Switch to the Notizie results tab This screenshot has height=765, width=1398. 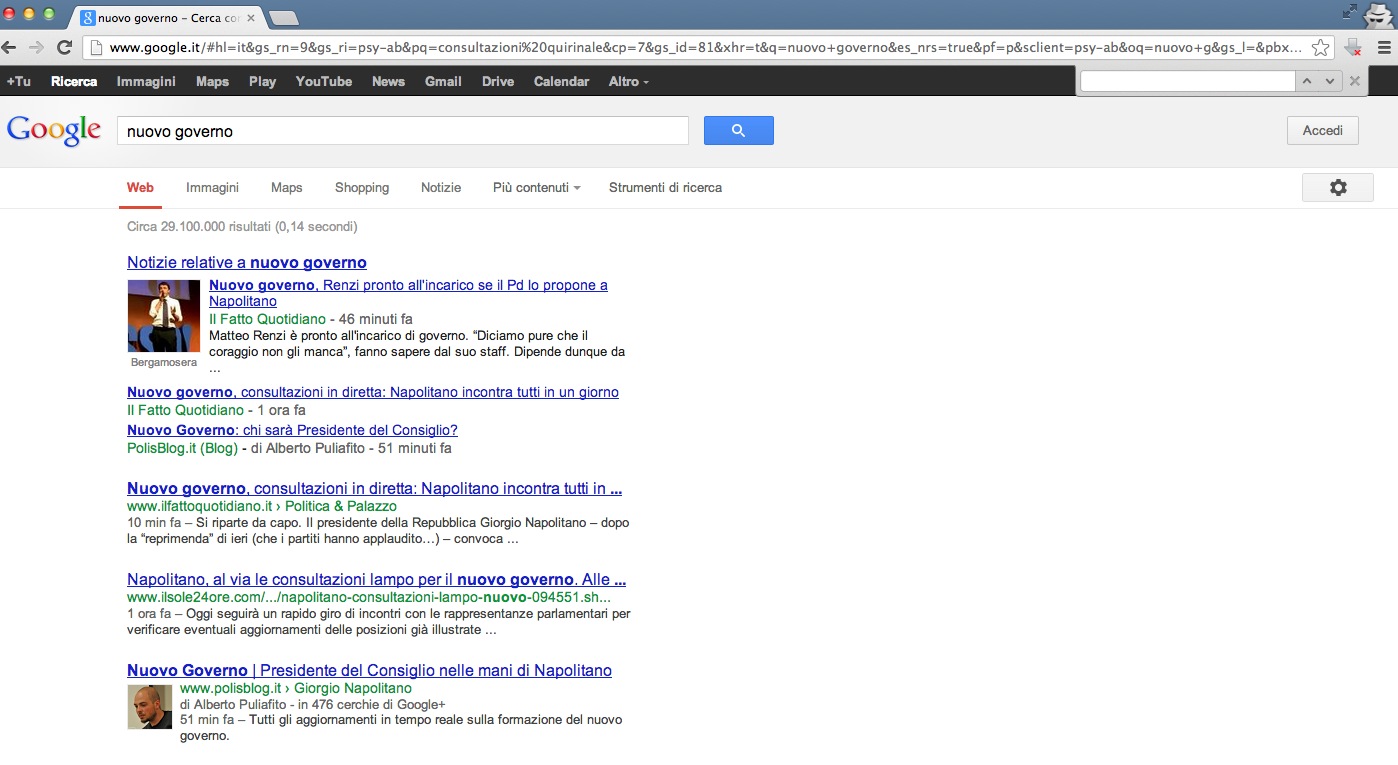click(441, 188)
